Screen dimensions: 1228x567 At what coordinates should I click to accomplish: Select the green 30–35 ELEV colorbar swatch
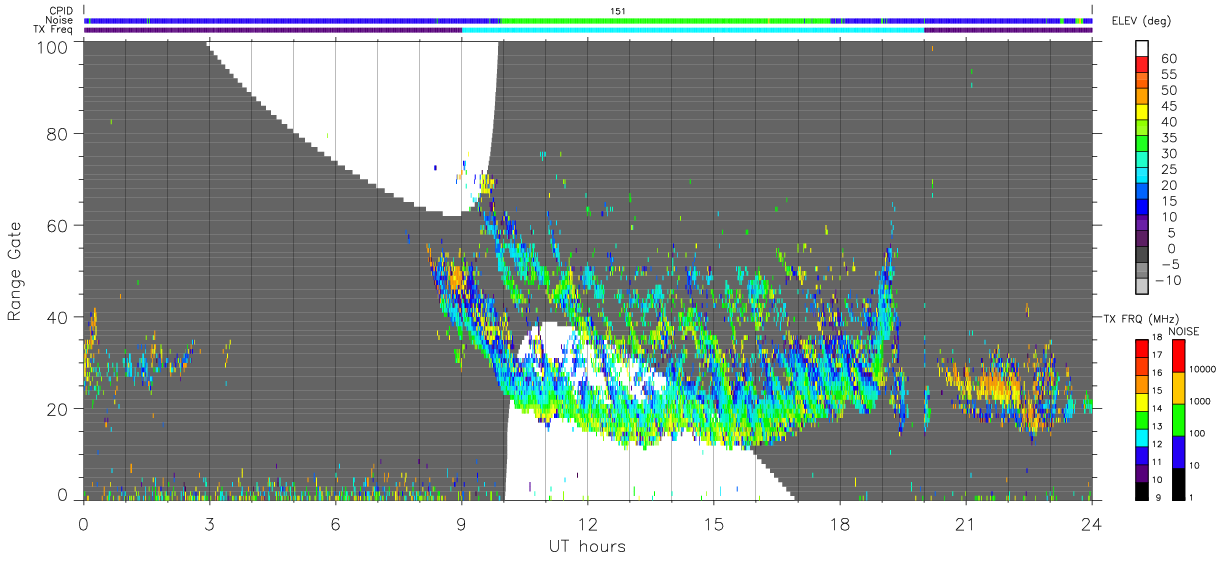coord(1142,145)
